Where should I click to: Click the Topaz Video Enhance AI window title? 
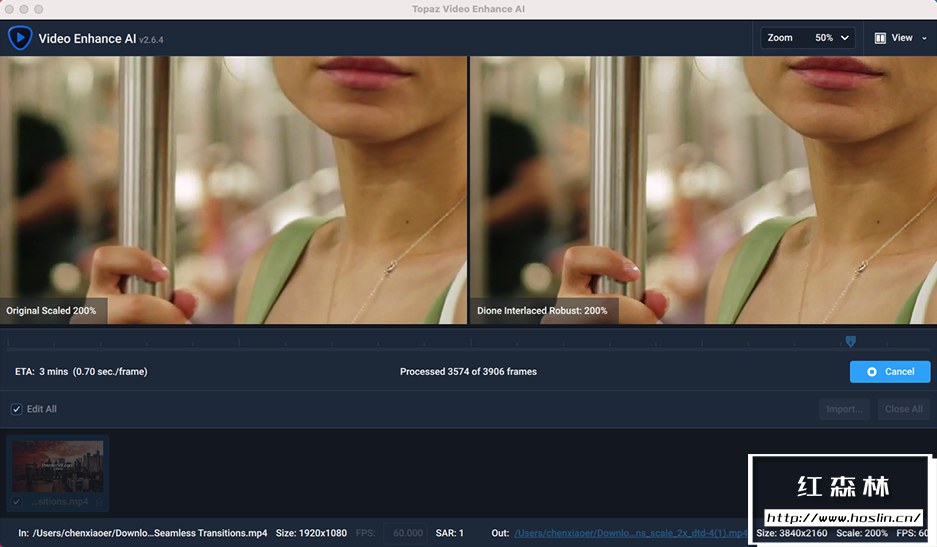click(x=468, y=9)
